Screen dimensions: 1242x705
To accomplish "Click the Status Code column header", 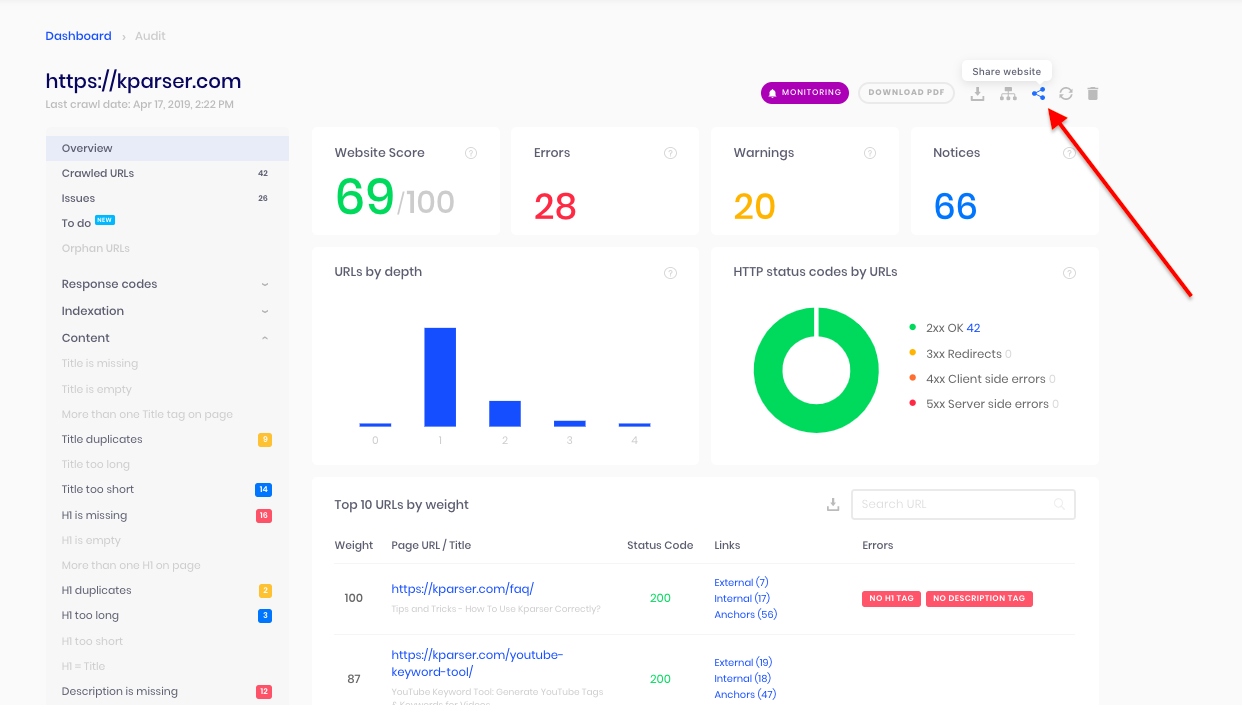I will [660, 545].
